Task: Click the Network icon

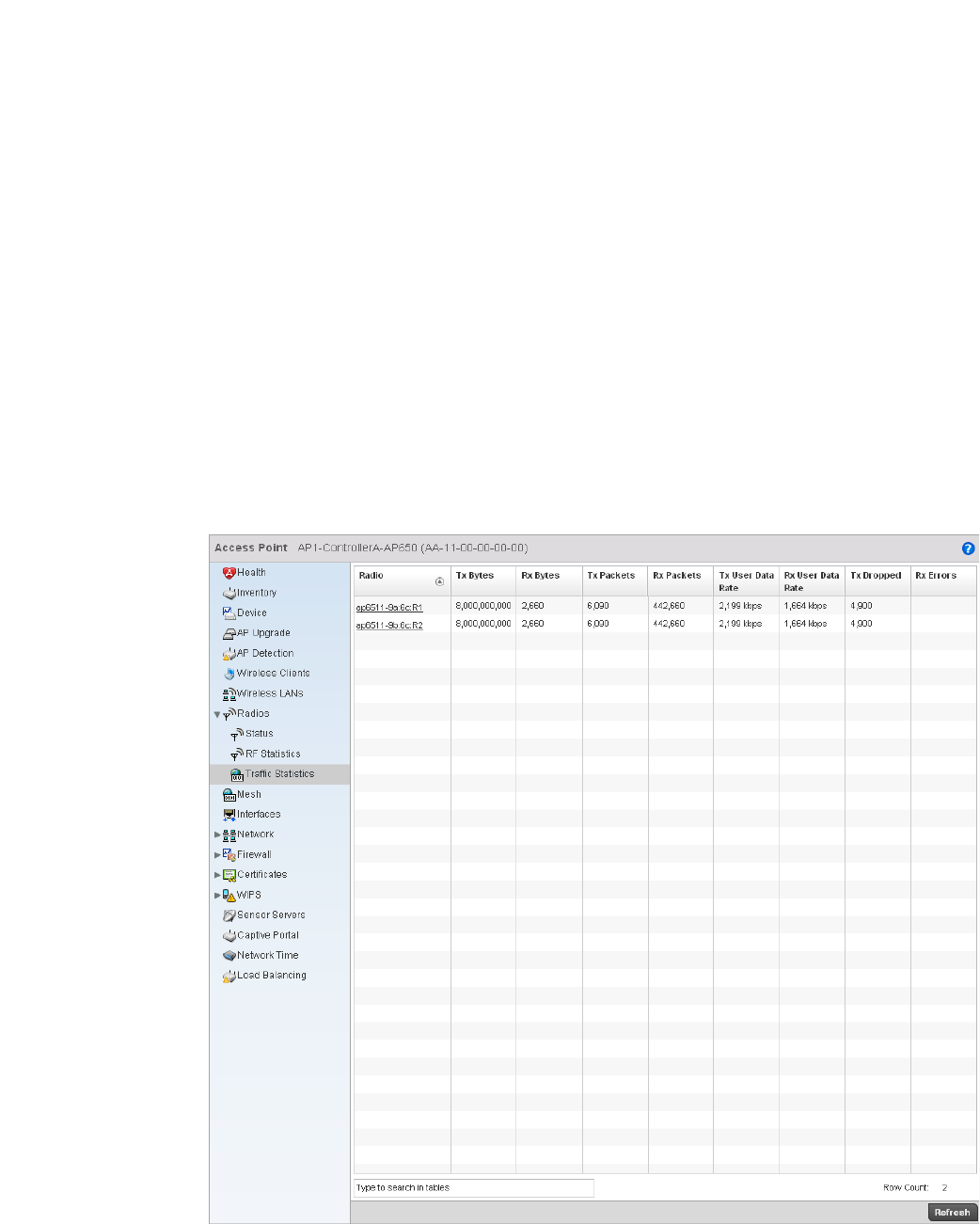Action: pos(229,835)
